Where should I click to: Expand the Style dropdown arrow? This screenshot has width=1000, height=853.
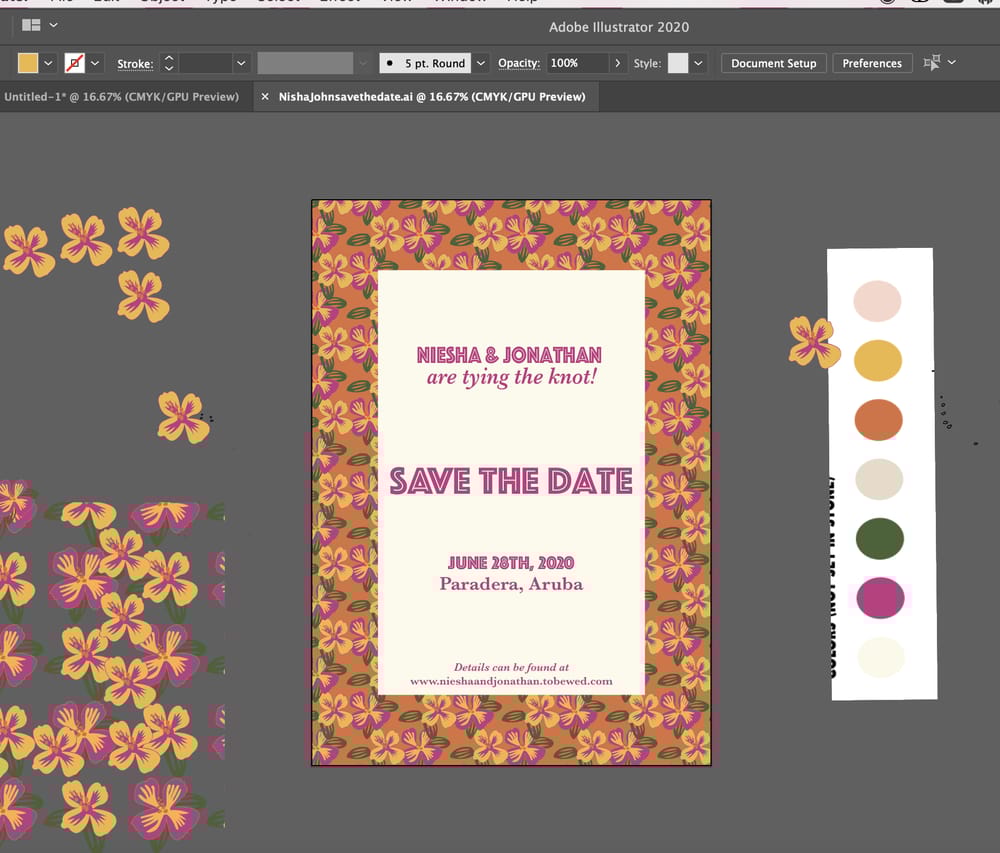[698, 63]
